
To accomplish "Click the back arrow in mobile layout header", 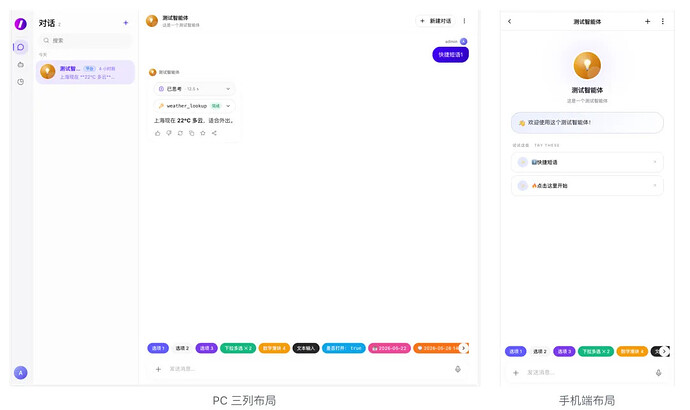I will [510, 21].
